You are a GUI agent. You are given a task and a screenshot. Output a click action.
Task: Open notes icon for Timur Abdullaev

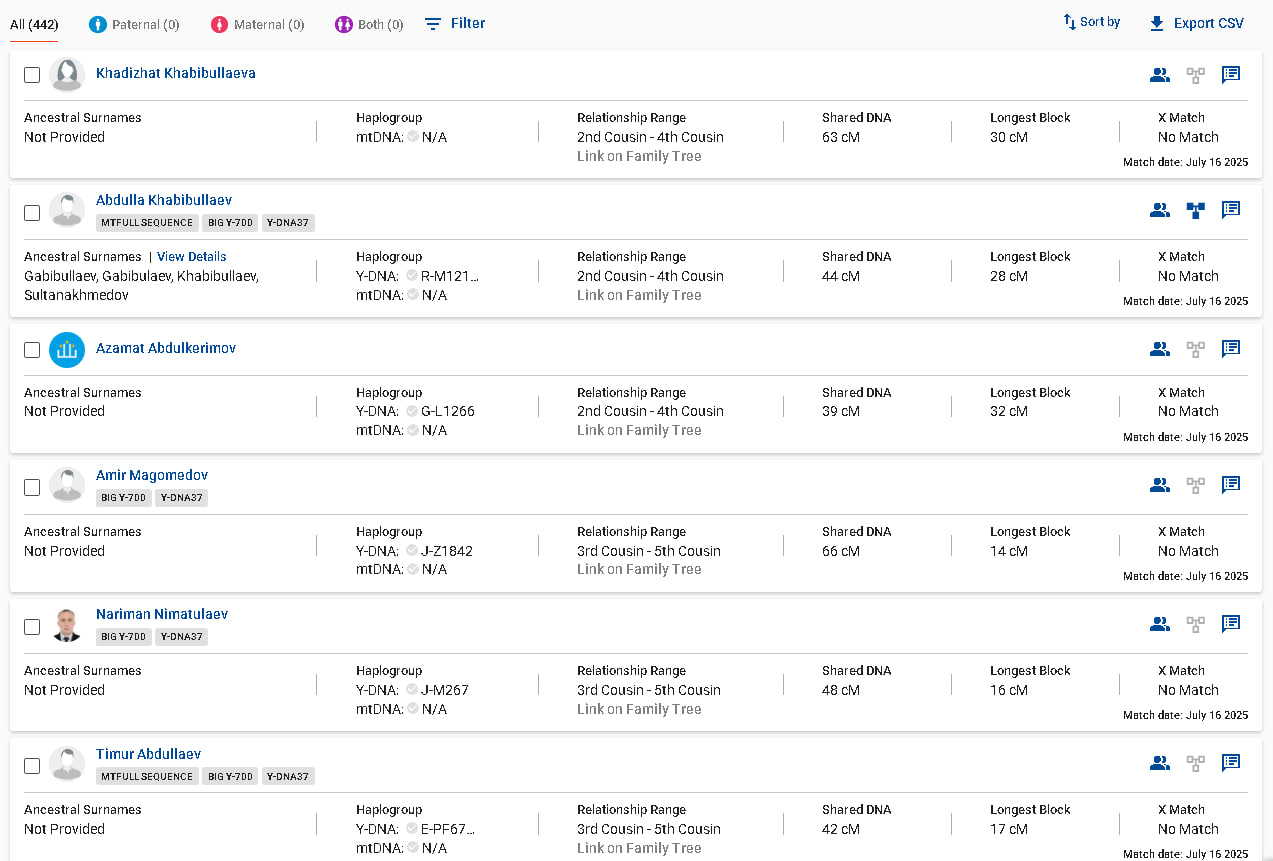[1231, 763]
